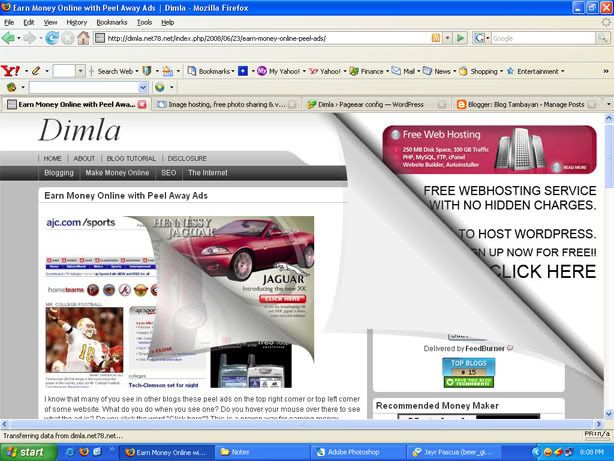Click the Forward arrow navigation button

tap(29, 38)
